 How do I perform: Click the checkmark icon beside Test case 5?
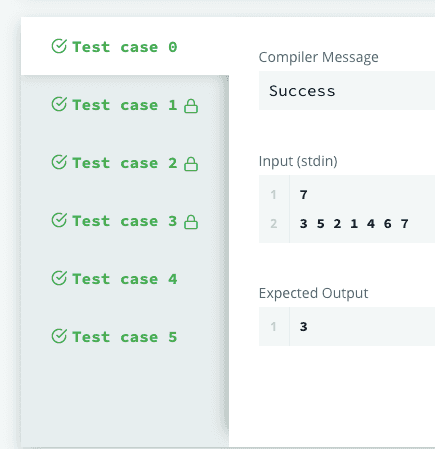59,336
